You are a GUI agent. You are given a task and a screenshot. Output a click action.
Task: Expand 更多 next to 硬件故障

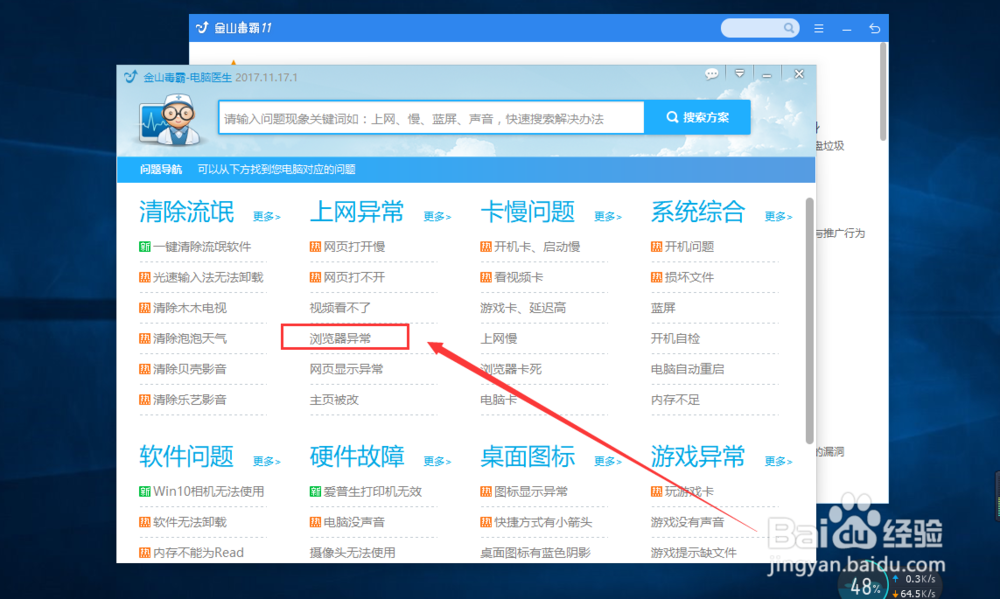coord(438,461)
